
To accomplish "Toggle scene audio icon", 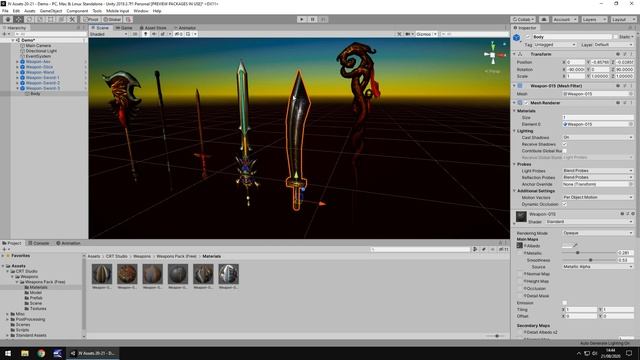I will coord(154,34).
